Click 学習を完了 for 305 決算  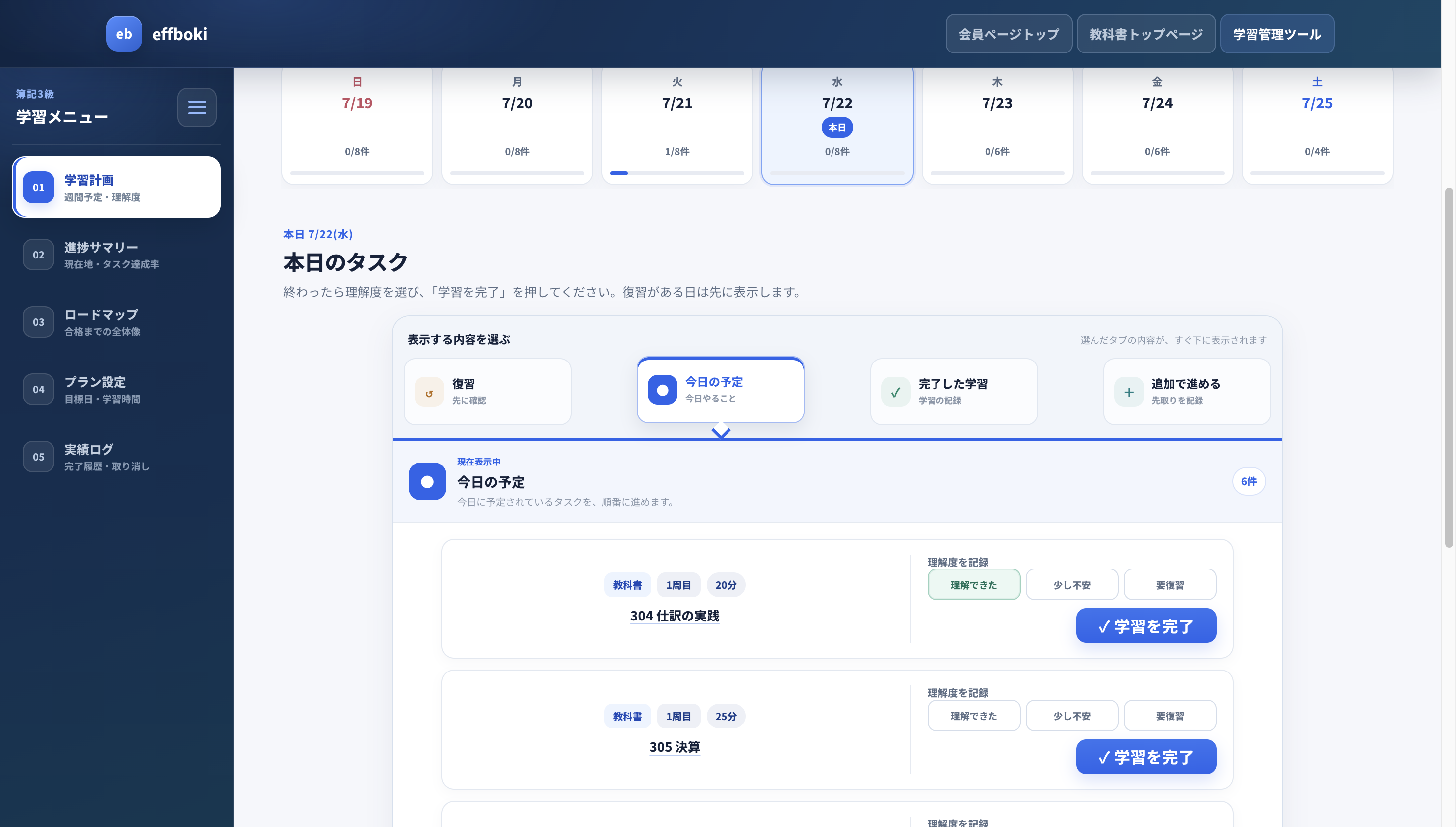[1146, 757]
